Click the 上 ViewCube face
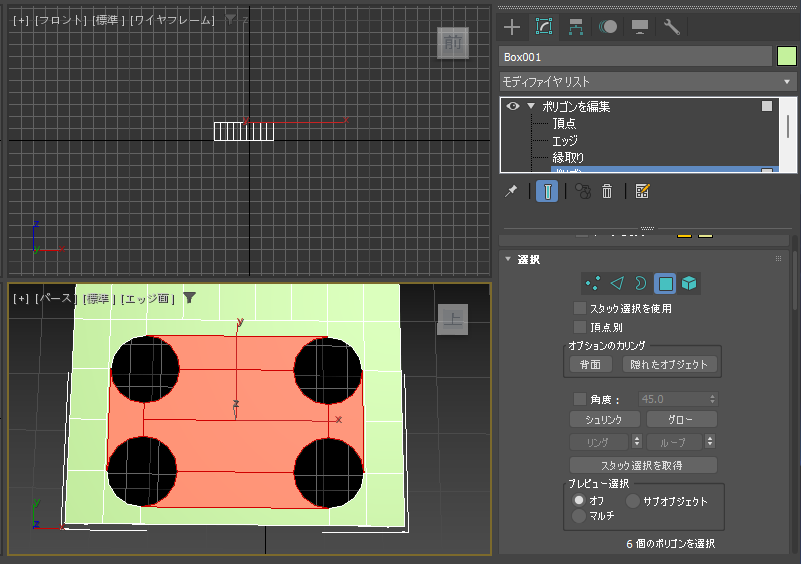 click(453, 319)
